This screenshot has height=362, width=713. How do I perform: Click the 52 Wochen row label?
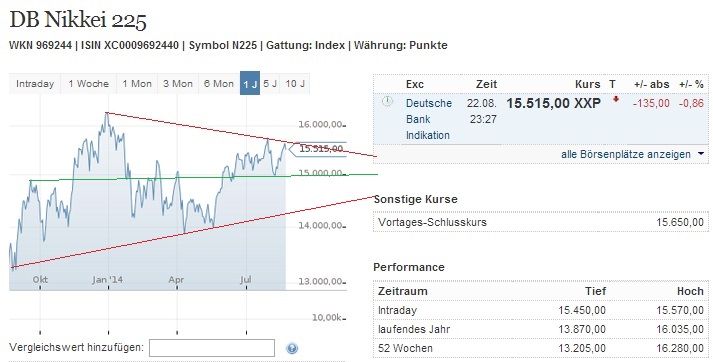405,348
